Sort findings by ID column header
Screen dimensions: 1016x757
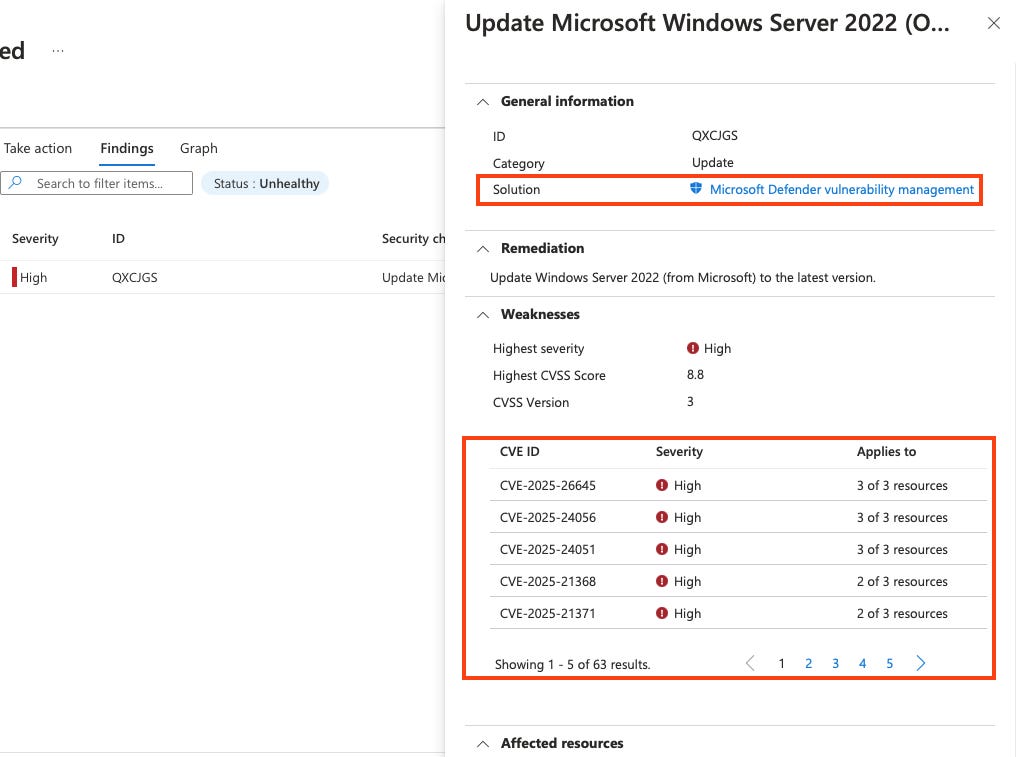coord(118,239)
